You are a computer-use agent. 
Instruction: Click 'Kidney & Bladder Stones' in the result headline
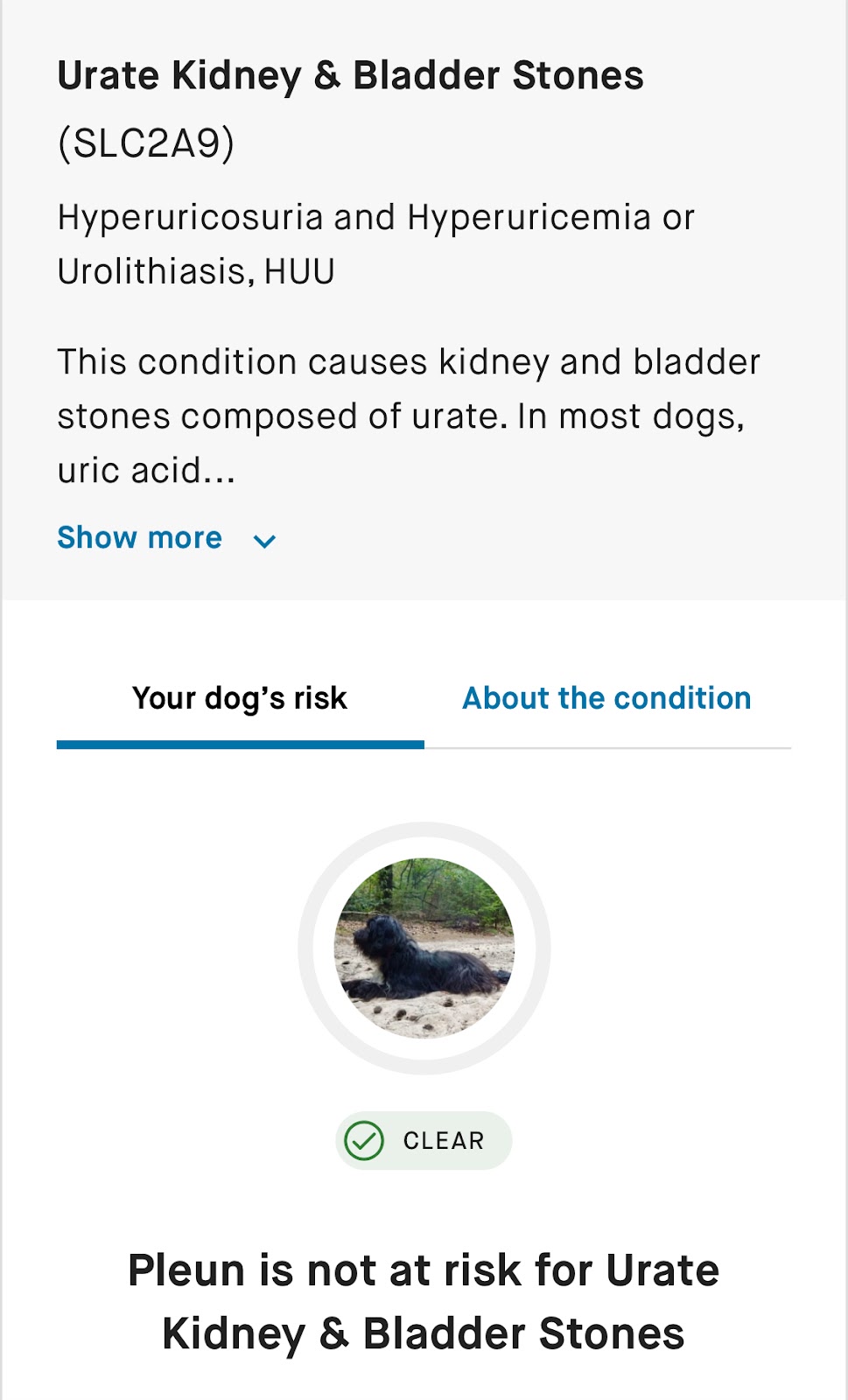[424, 1334]
